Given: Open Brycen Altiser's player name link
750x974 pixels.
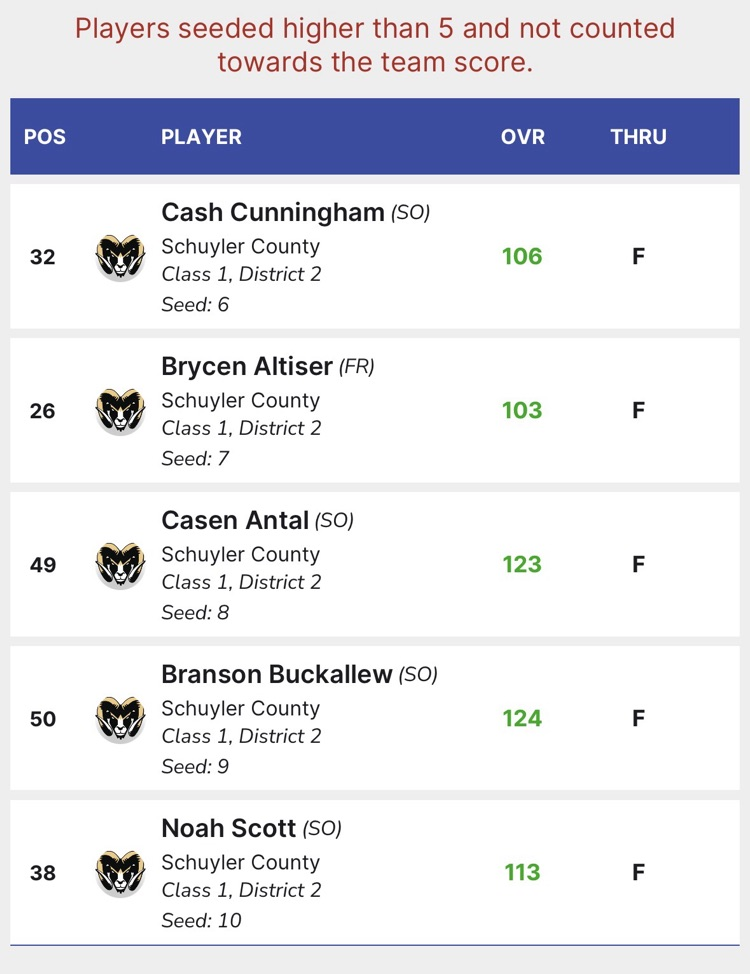Looking at the screenshot, I should (x=246, y=367).
